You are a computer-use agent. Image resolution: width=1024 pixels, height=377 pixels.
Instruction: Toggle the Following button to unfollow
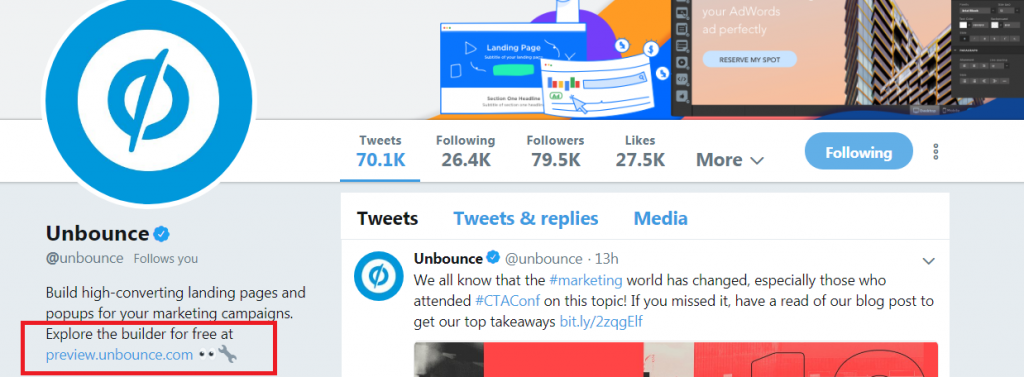click(858, 152)
